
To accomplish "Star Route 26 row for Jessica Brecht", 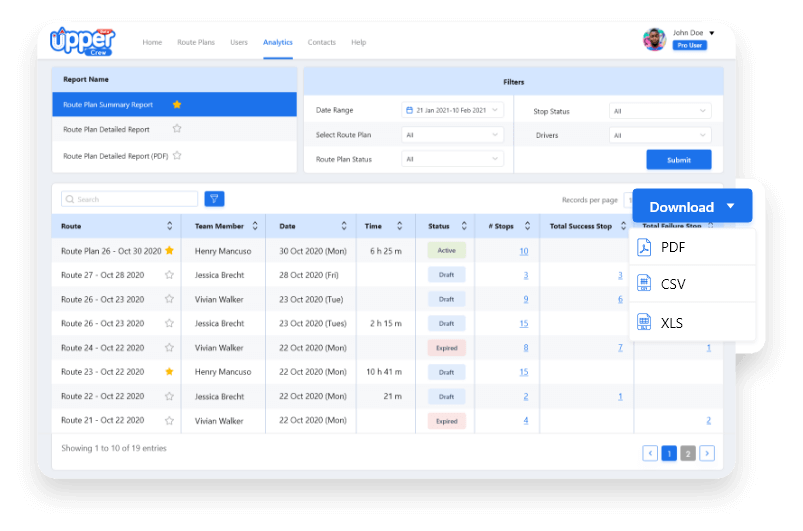I will pyautogui.click(x=170, y=324).
